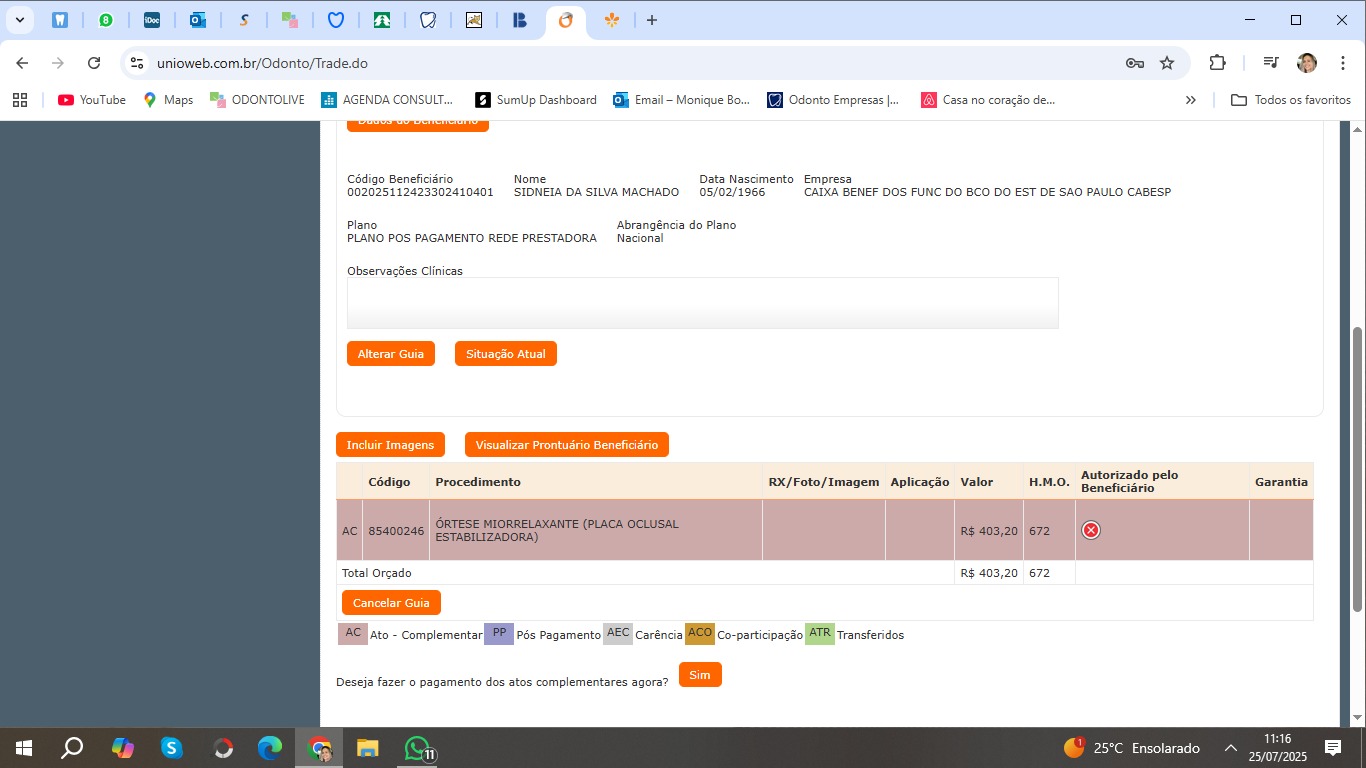The width and height of the screenshot is (1366, 768).
Task: Open the media control icon in toolbar
Action: click(x=1271, y=63)
